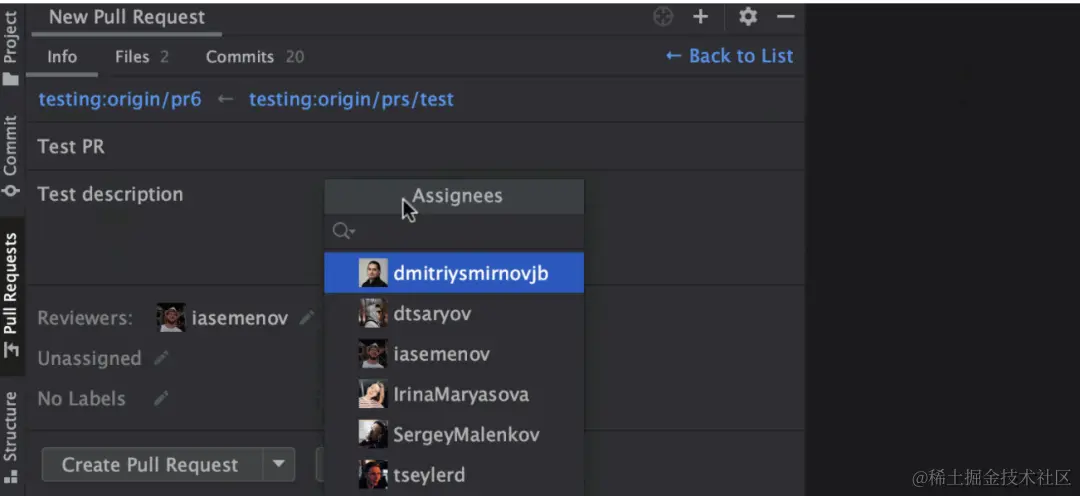
Task: Select dtsaryov as assignee
Action: (455, 313)
